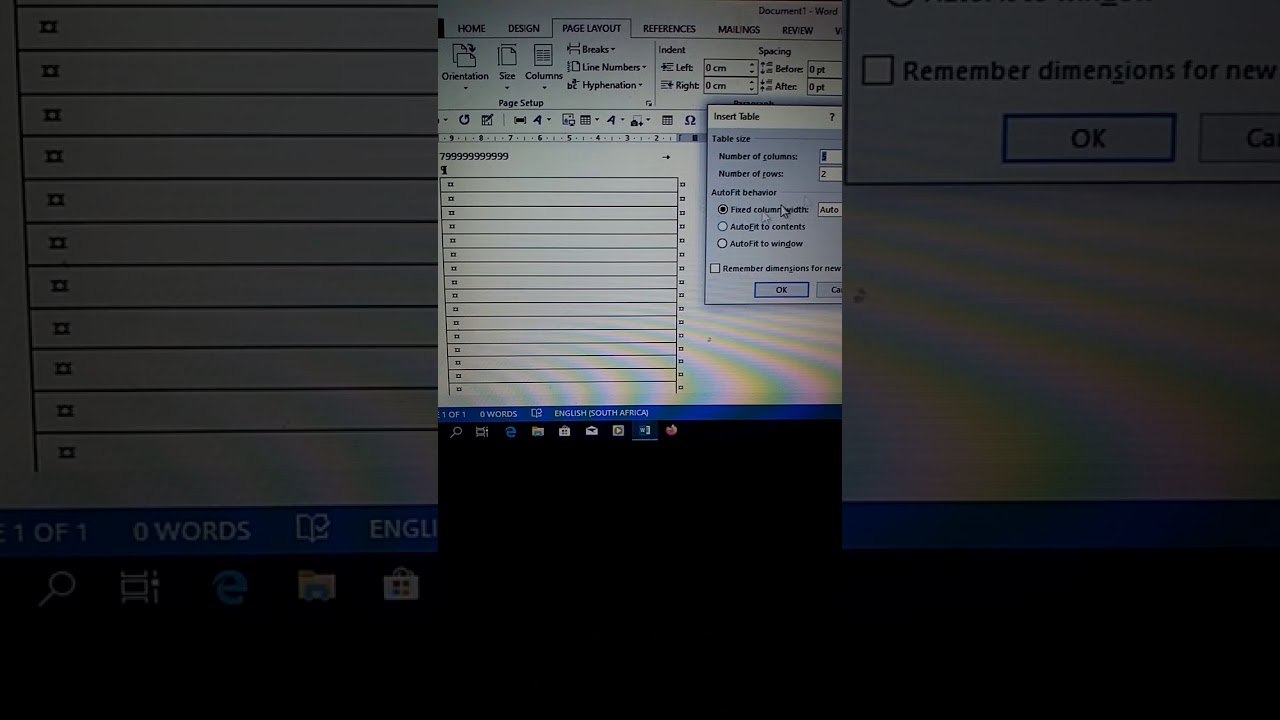Select the PAGE LAYOUT ribbon tab

pos(591,28)
